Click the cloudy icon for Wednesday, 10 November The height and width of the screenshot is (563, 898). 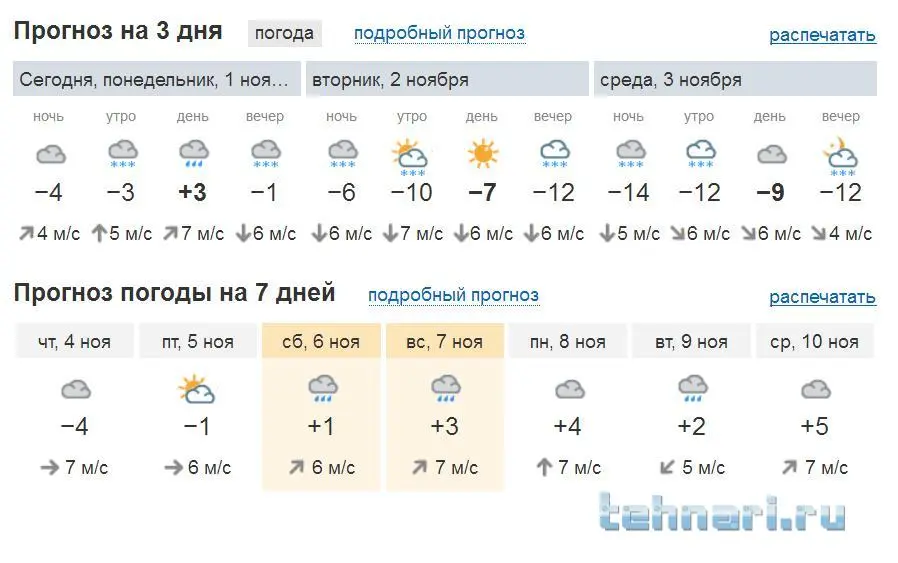(x=815, y=389)
